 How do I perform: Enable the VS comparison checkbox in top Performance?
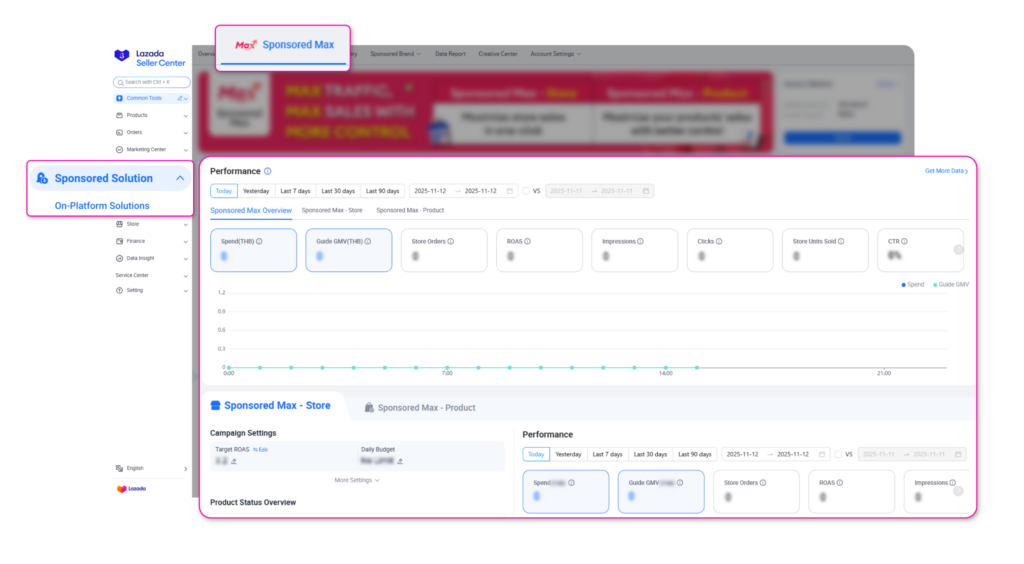tap(526, 191)
